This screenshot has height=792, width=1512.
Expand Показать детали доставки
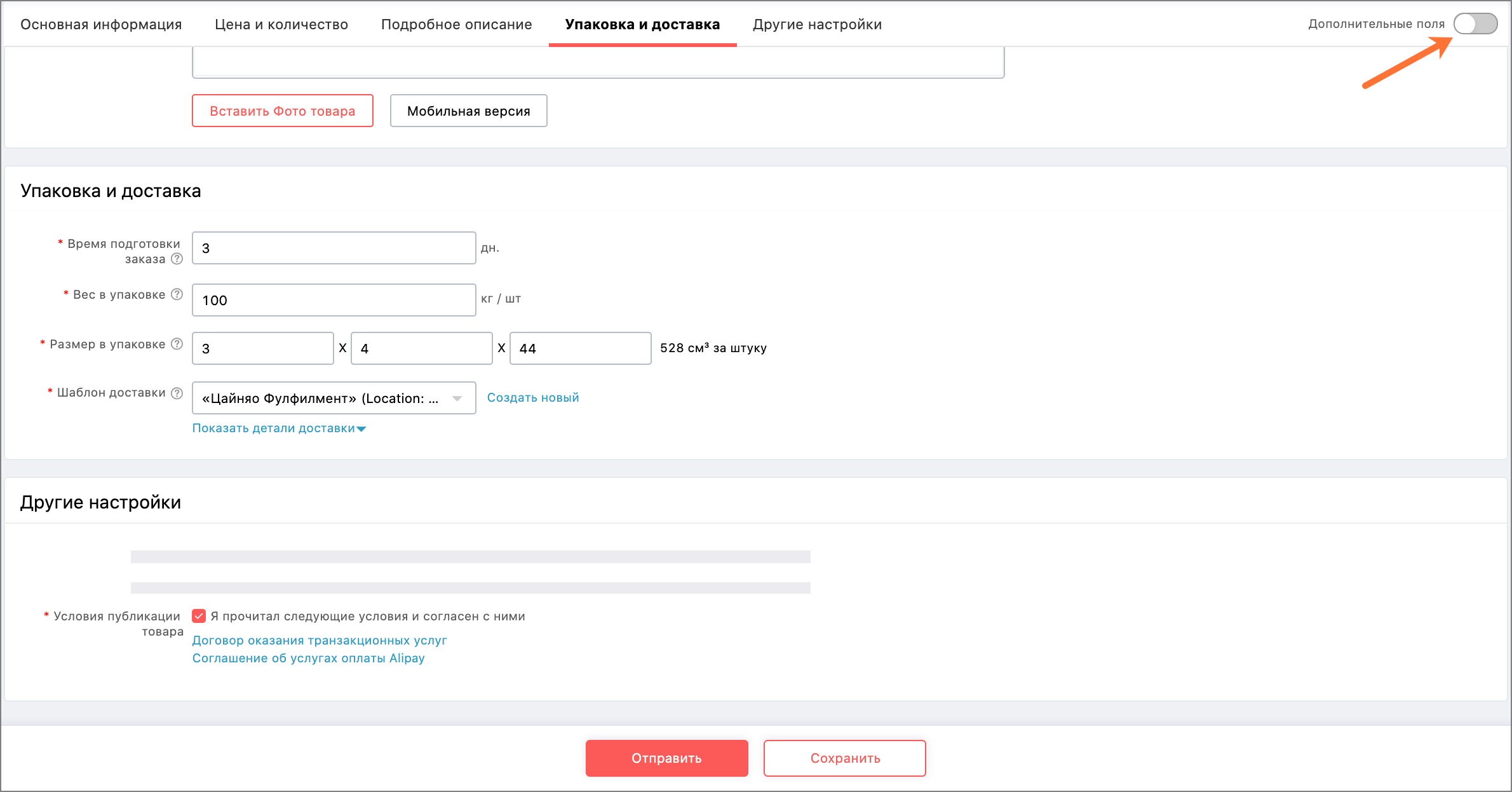(279, 428)
